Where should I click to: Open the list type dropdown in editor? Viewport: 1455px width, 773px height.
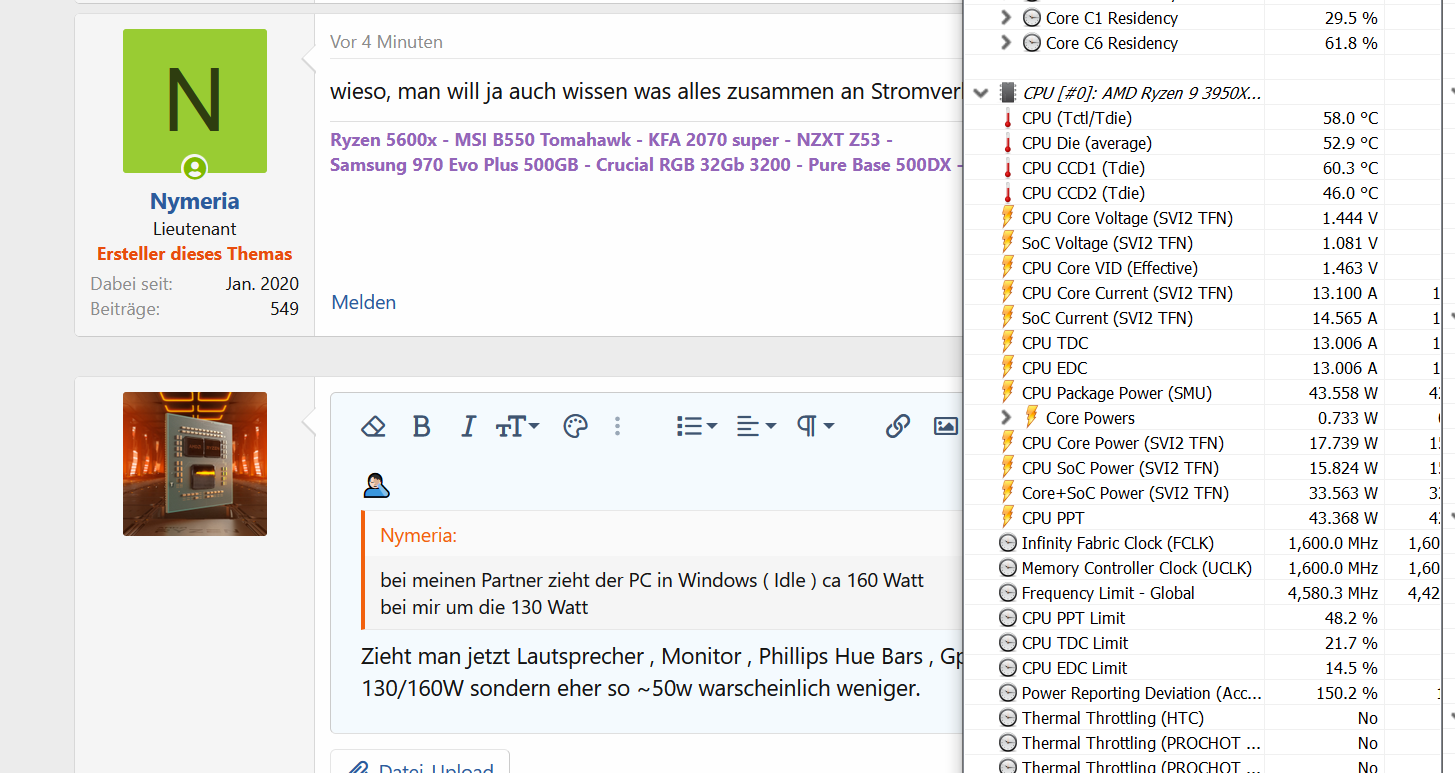point(697,427)
